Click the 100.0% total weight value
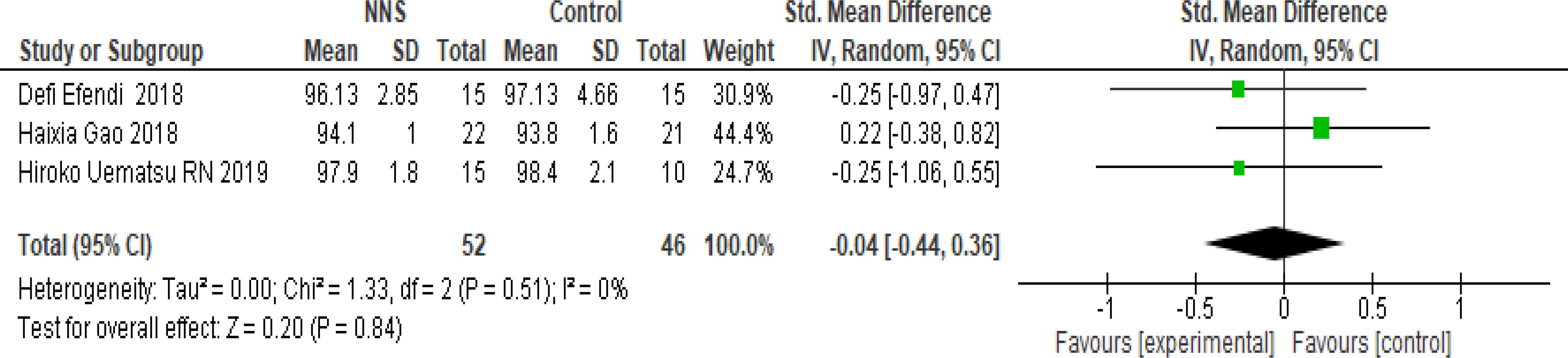 (738, 246)
